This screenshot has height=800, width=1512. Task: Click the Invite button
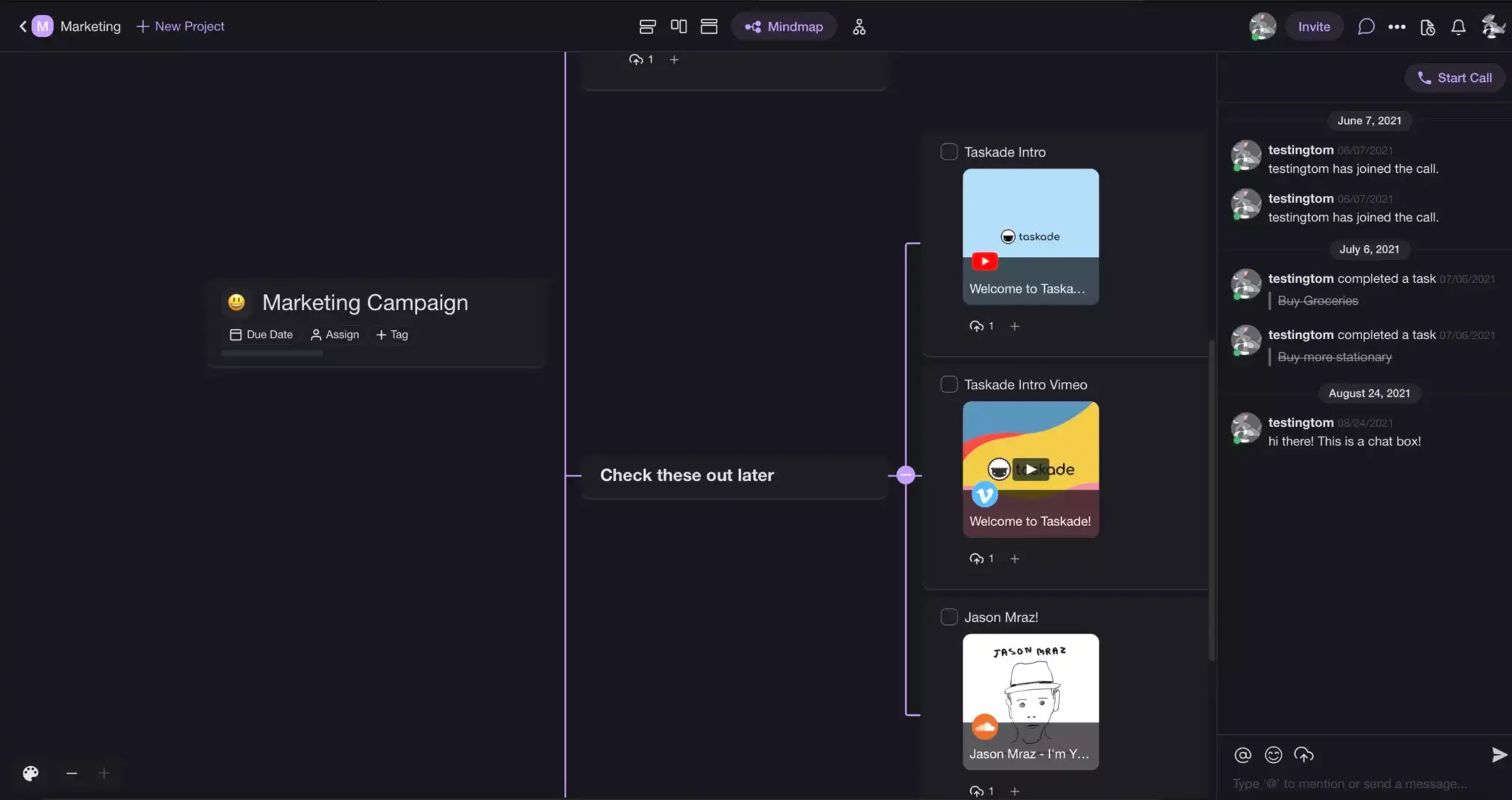click(x=1314, y=27)
